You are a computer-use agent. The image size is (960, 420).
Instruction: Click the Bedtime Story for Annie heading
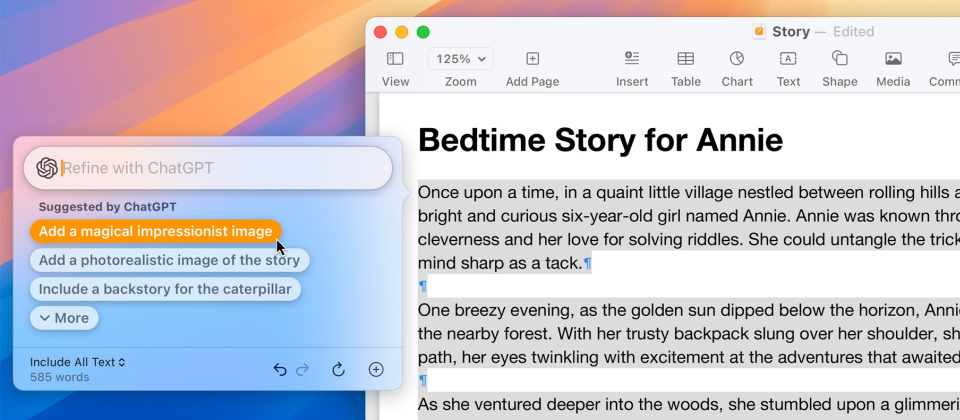tap(600, 140)
